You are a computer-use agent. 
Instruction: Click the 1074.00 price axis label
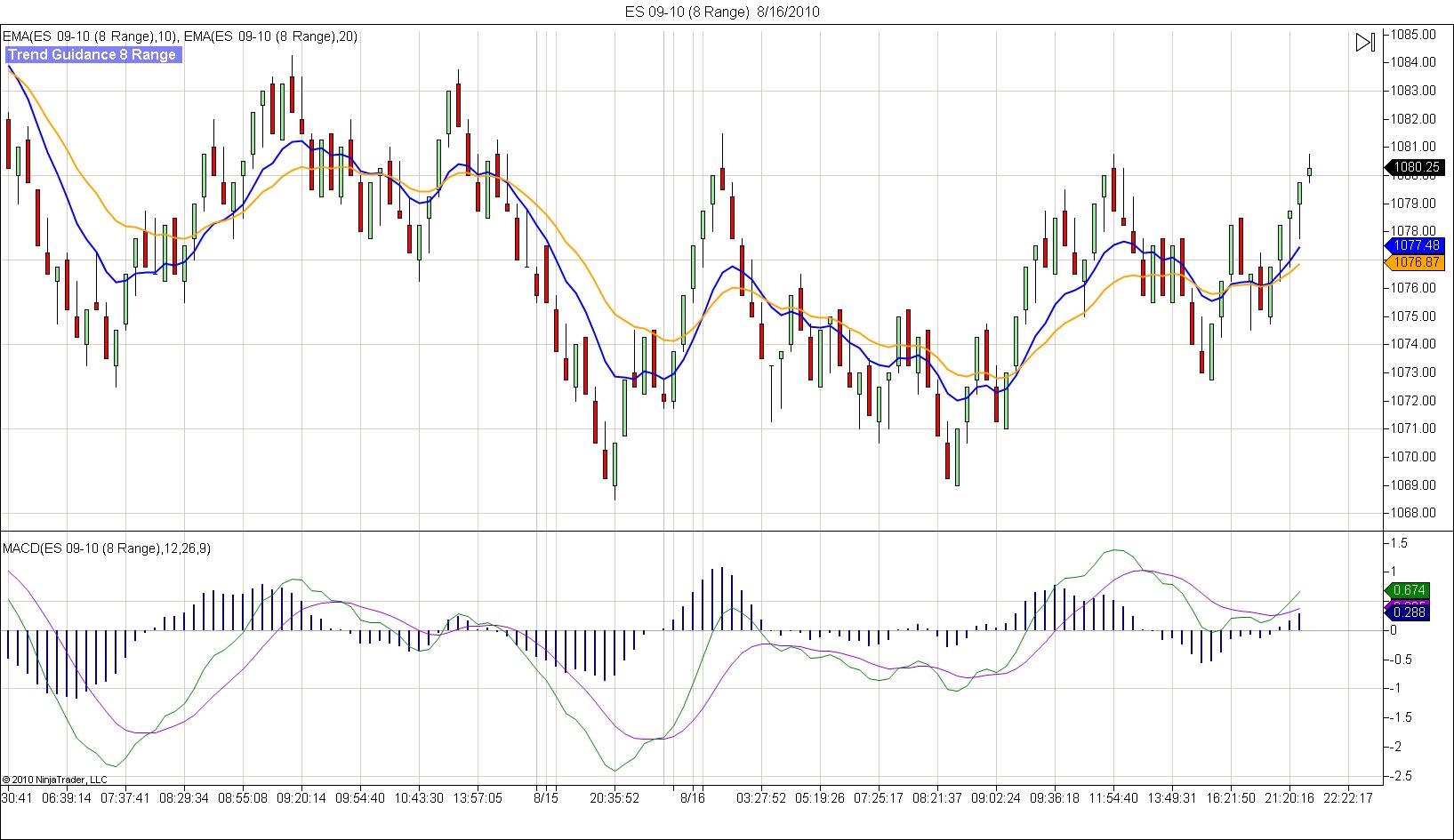tap(1414, 344)
